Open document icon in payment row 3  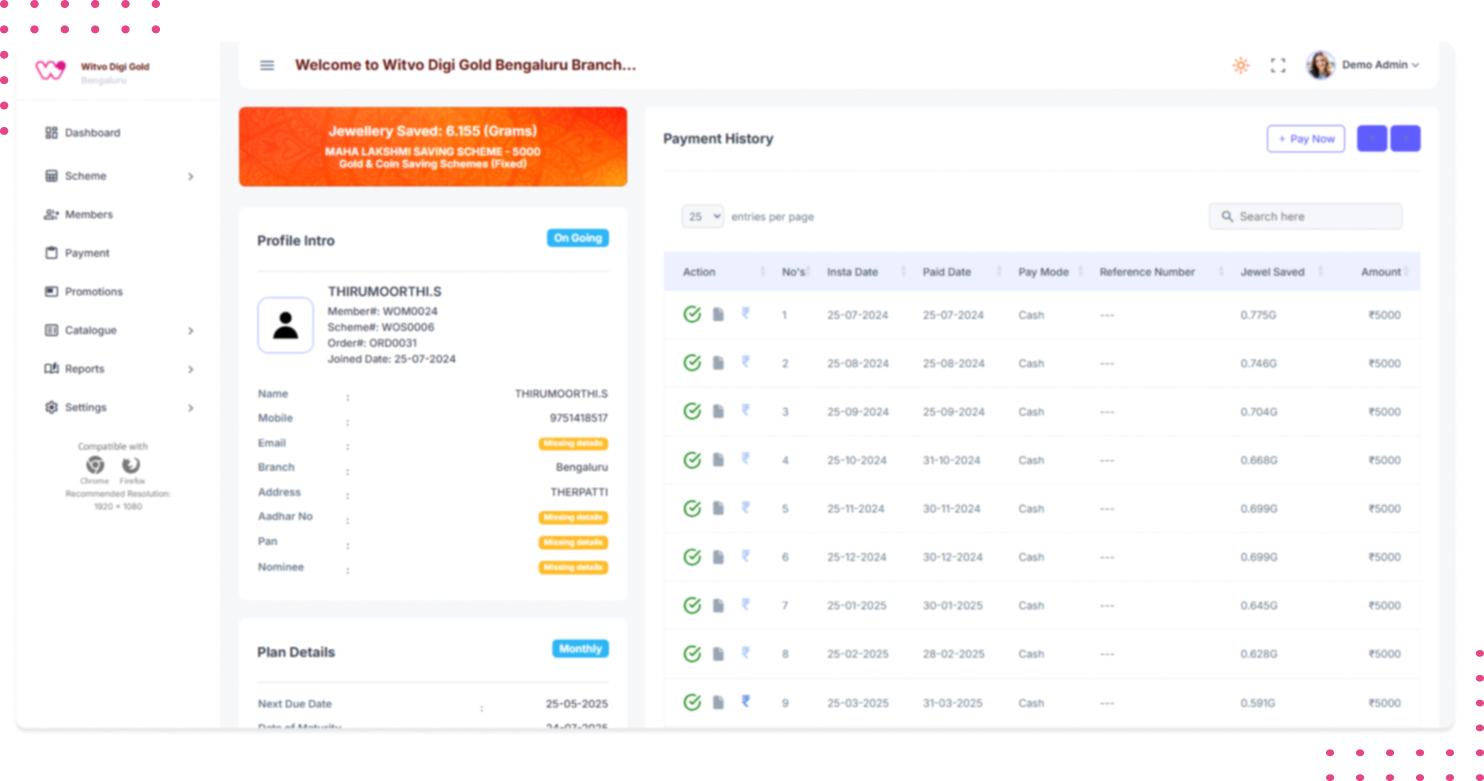[x=718, y=411]
